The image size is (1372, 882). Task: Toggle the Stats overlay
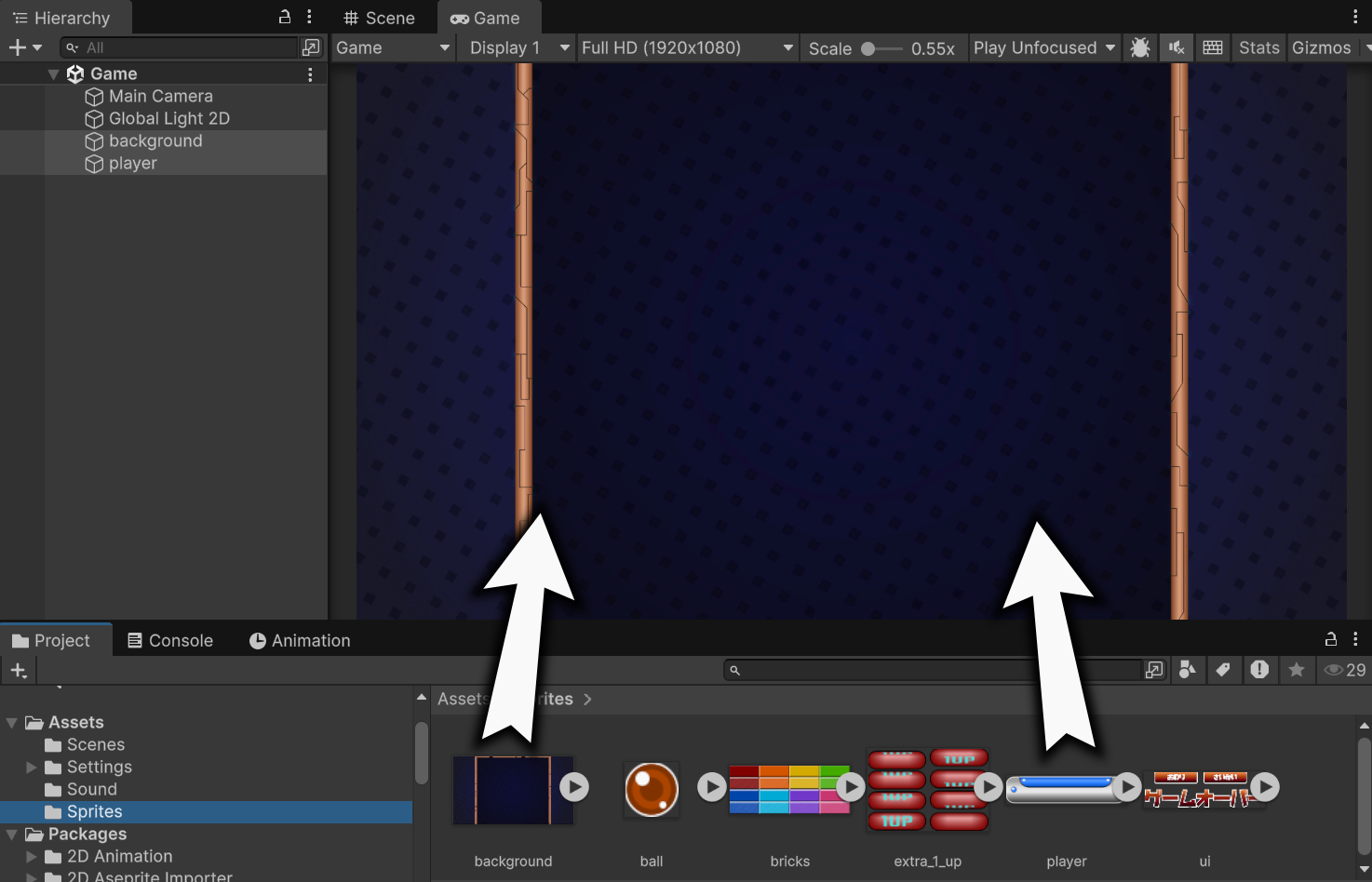(1259, 47)
